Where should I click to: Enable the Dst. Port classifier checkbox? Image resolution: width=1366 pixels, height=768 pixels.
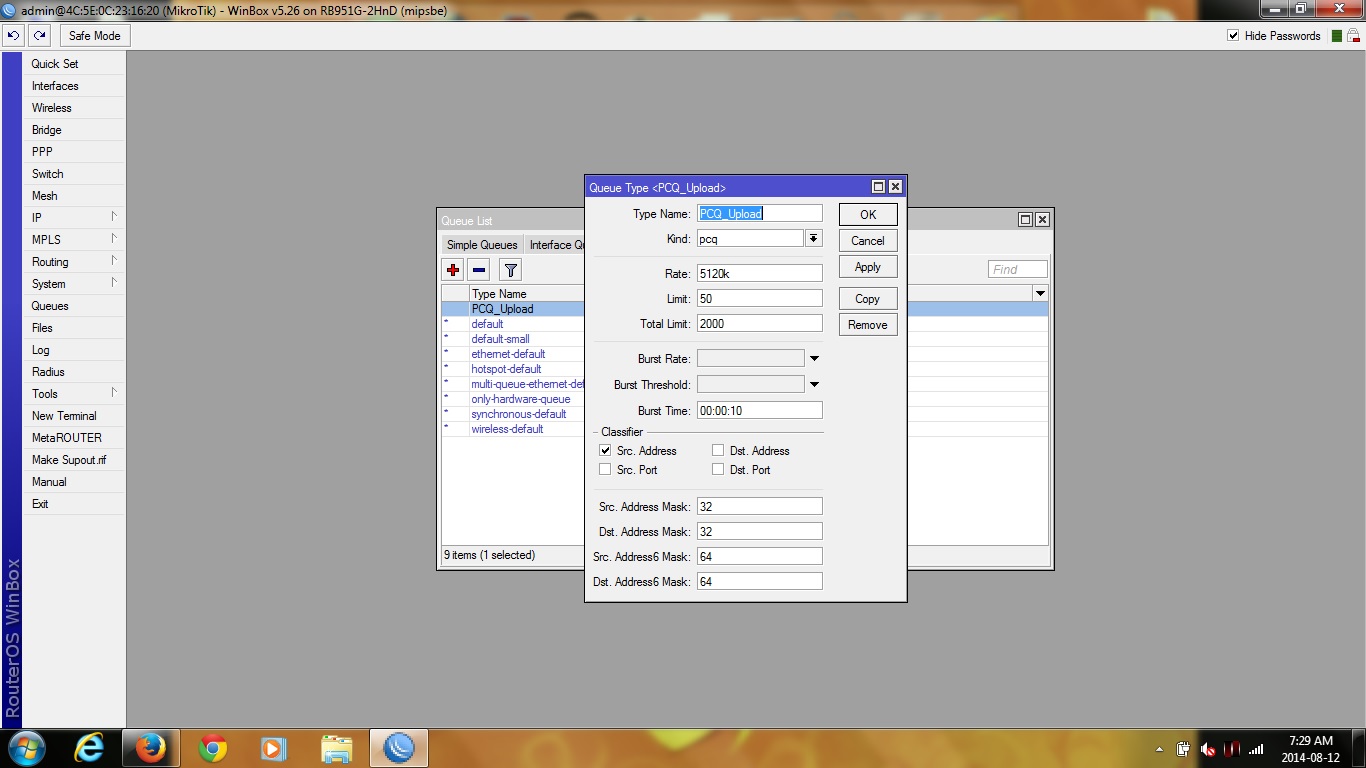718,470
